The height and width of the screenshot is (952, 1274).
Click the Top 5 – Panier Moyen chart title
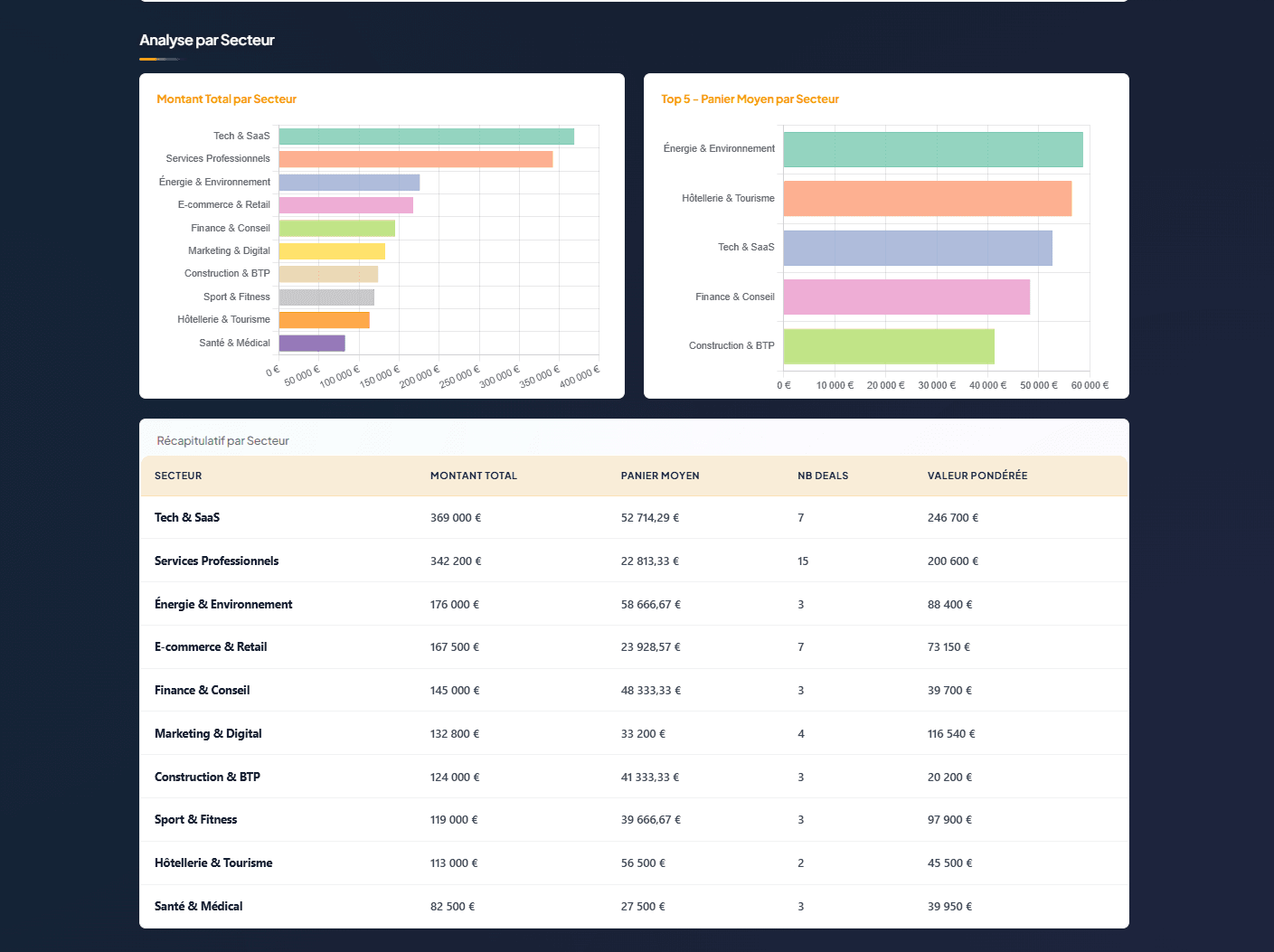pyautogui.click(x=750, y=99)
